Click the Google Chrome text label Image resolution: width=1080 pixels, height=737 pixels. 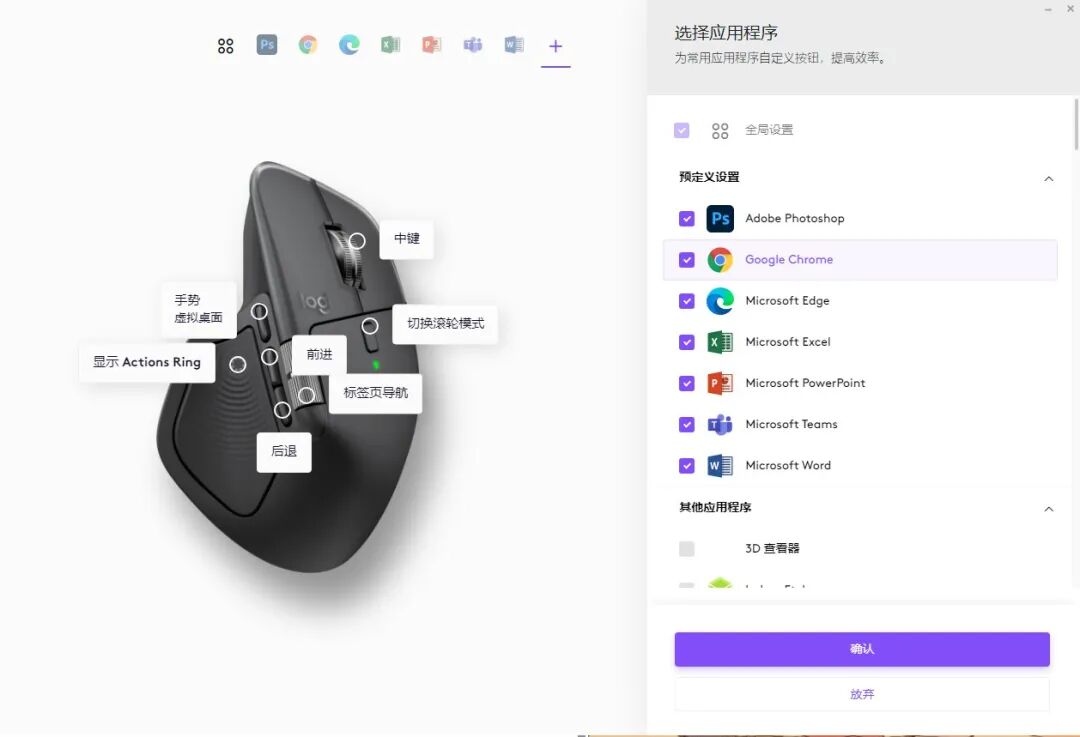(x=789, y=260)
